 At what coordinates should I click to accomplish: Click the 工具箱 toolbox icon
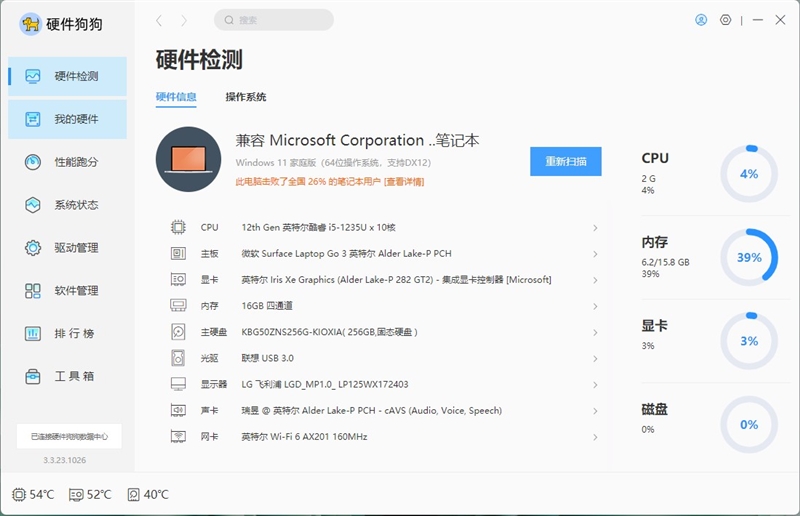[33, 377]
